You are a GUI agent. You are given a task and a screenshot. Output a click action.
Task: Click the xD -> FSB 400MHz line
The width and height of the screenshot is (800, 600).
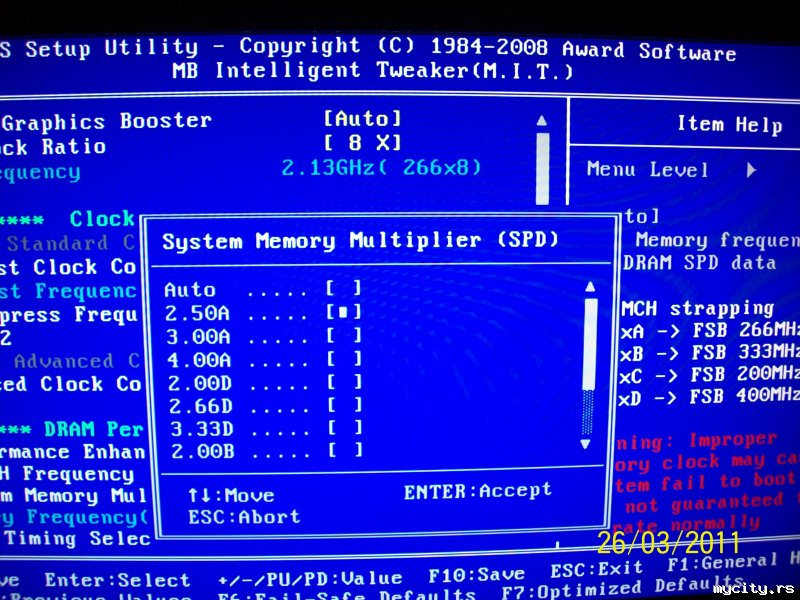click(709, 397)
